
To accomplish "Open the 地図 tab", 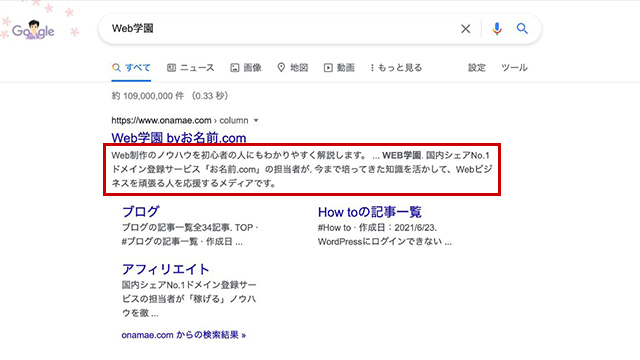I will 292,68.
